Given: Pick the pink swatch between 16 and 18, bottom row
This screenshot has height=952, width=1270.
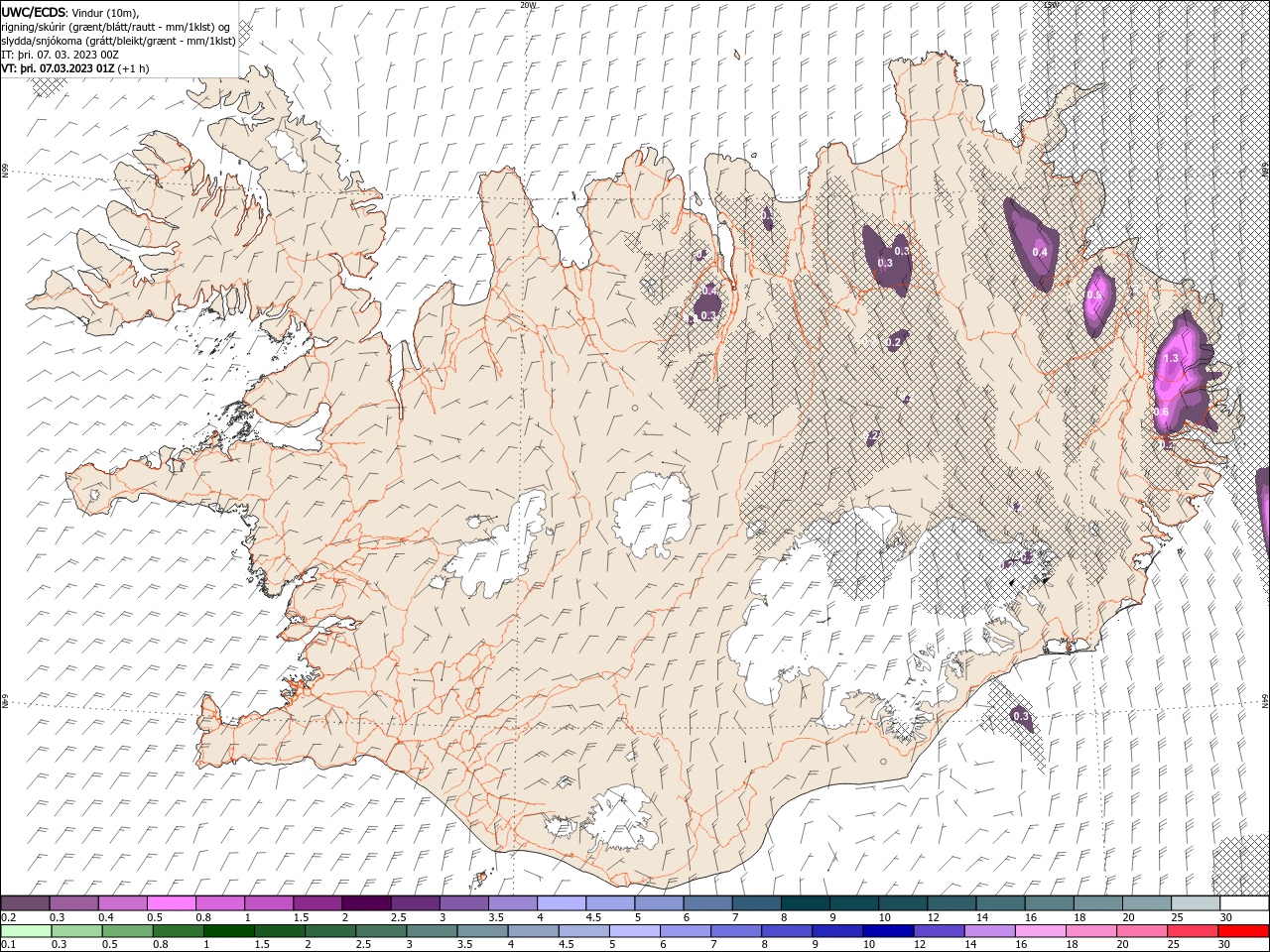Looking at the screenshot, I should pos(1040,931).
